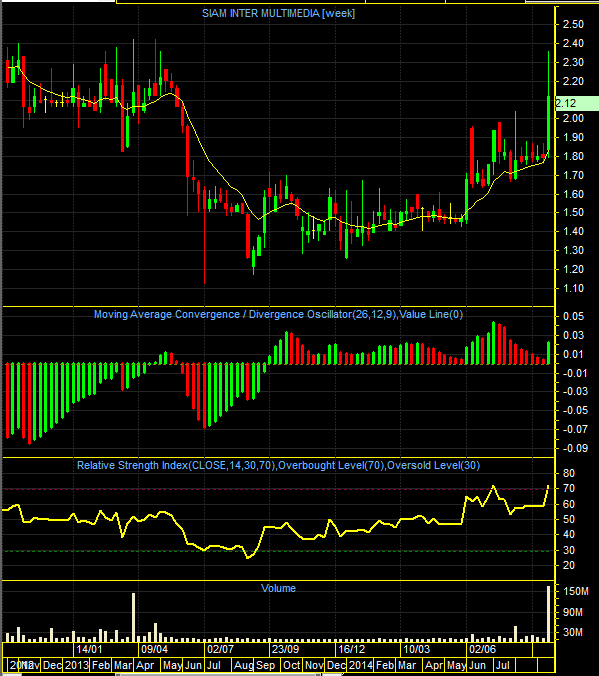Screen dimensions: 599x676
Task: Click the 1.50 price axis label
Action: pos(573,213)
